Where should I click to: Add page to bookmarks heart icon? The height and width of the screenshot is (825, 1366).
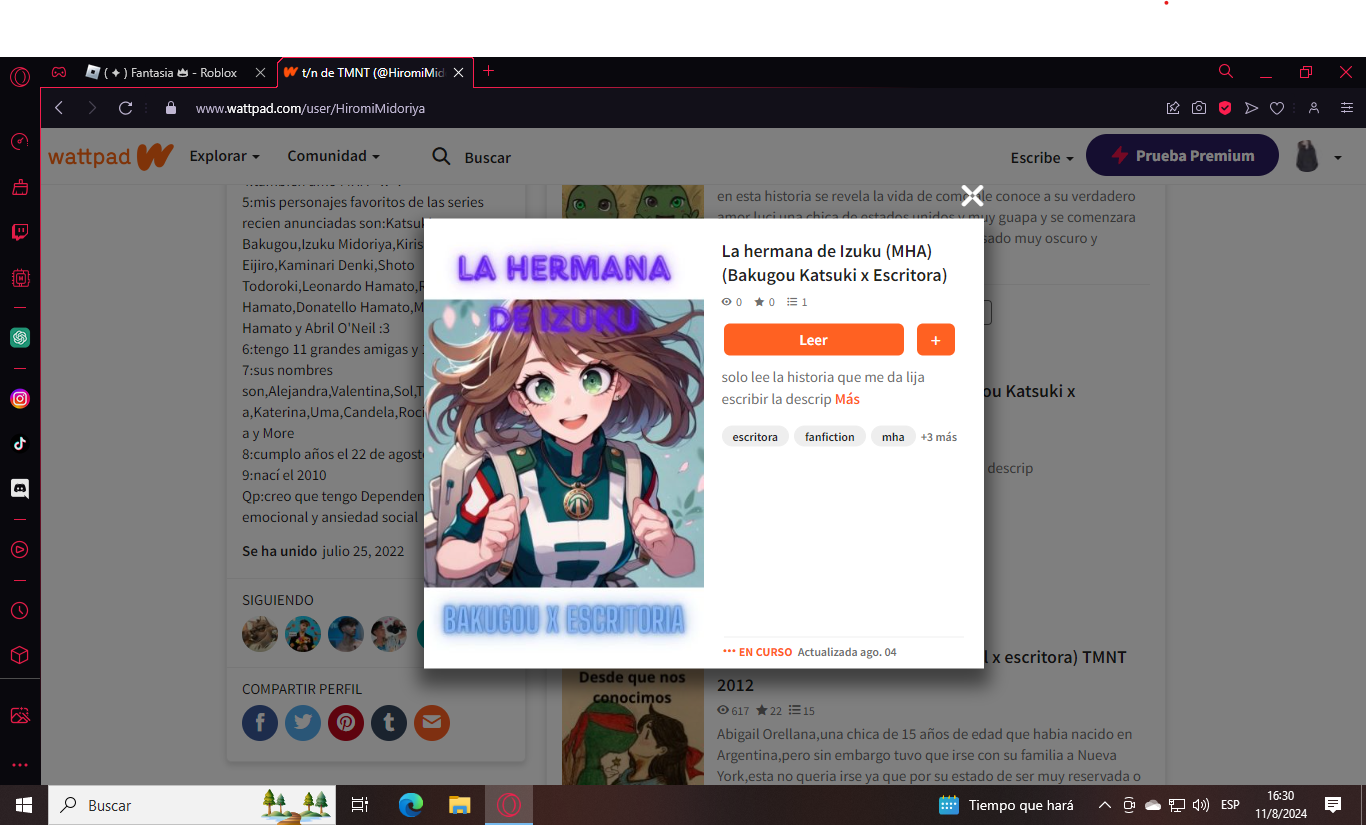1277,108
